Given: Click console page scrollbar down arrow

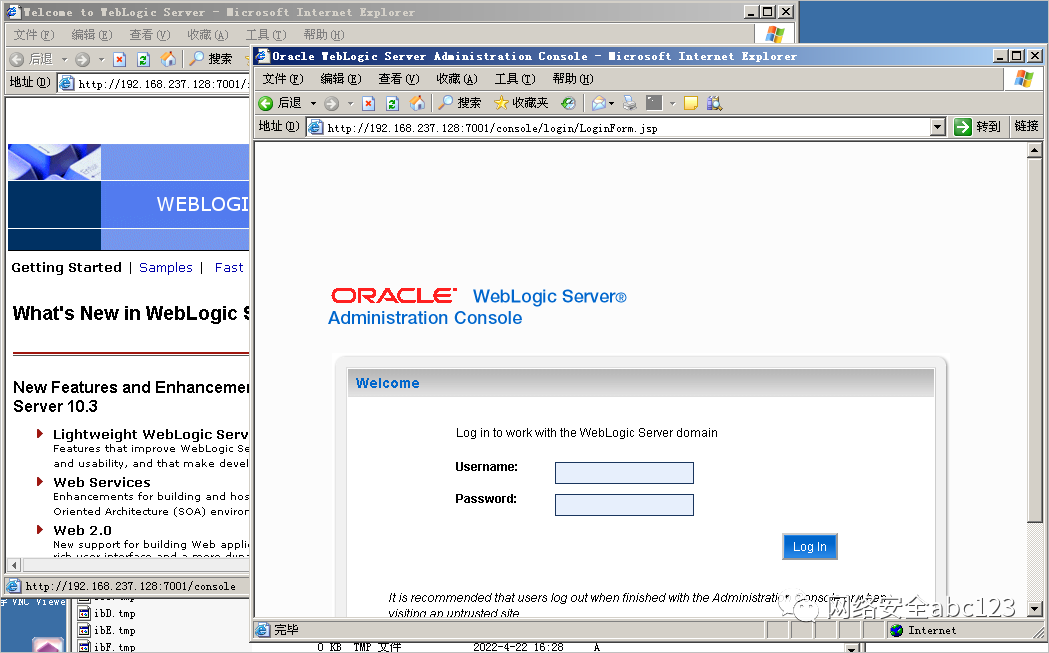Looking at the screenshot, I should [x=1034, y=609].
